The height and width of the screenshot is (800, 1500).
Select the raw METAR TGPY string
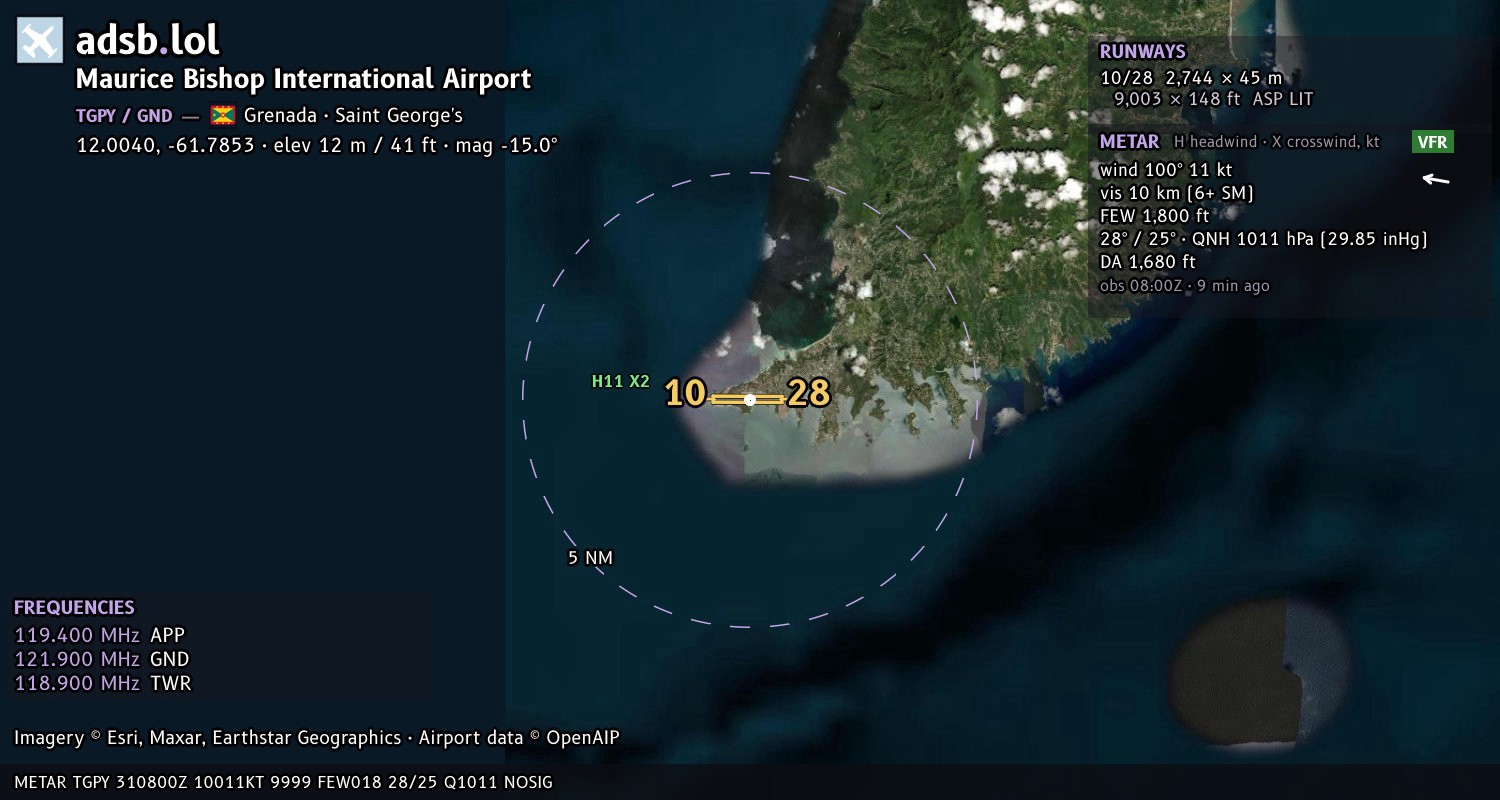[283, 782]
